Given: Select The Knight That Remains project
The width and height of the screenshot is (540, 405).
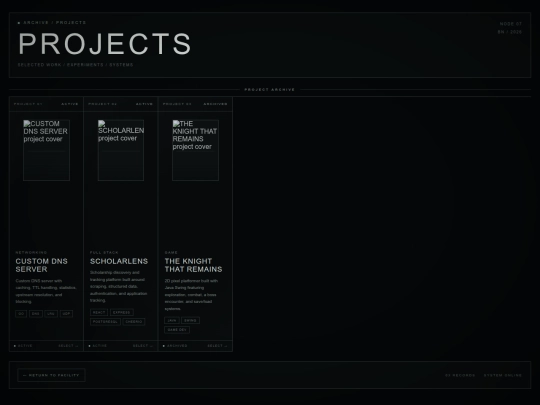Looking at the screenshot, I should pos(217,346).
